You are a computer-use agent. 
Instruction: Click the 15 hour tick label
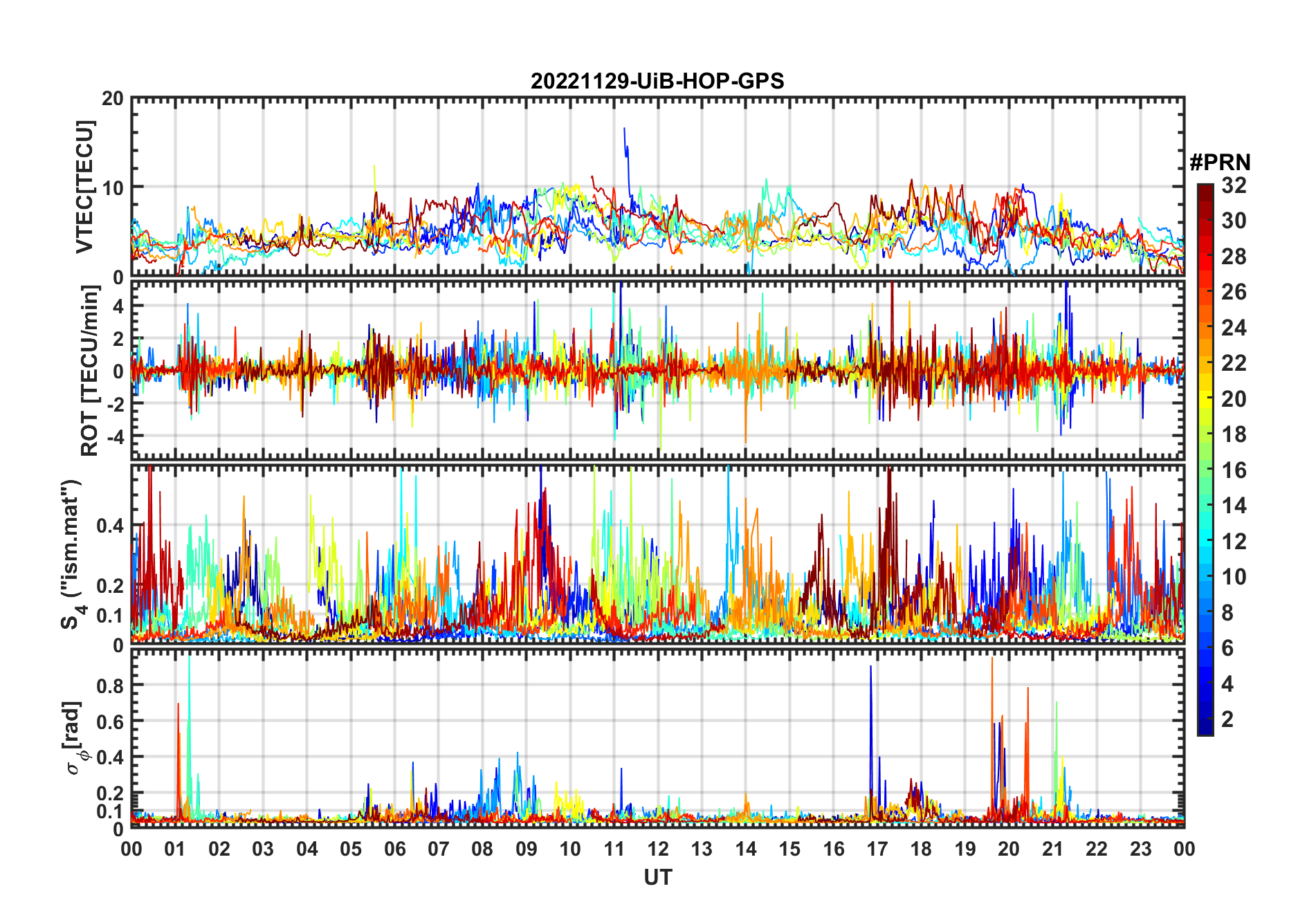click(x=789, y=849)
